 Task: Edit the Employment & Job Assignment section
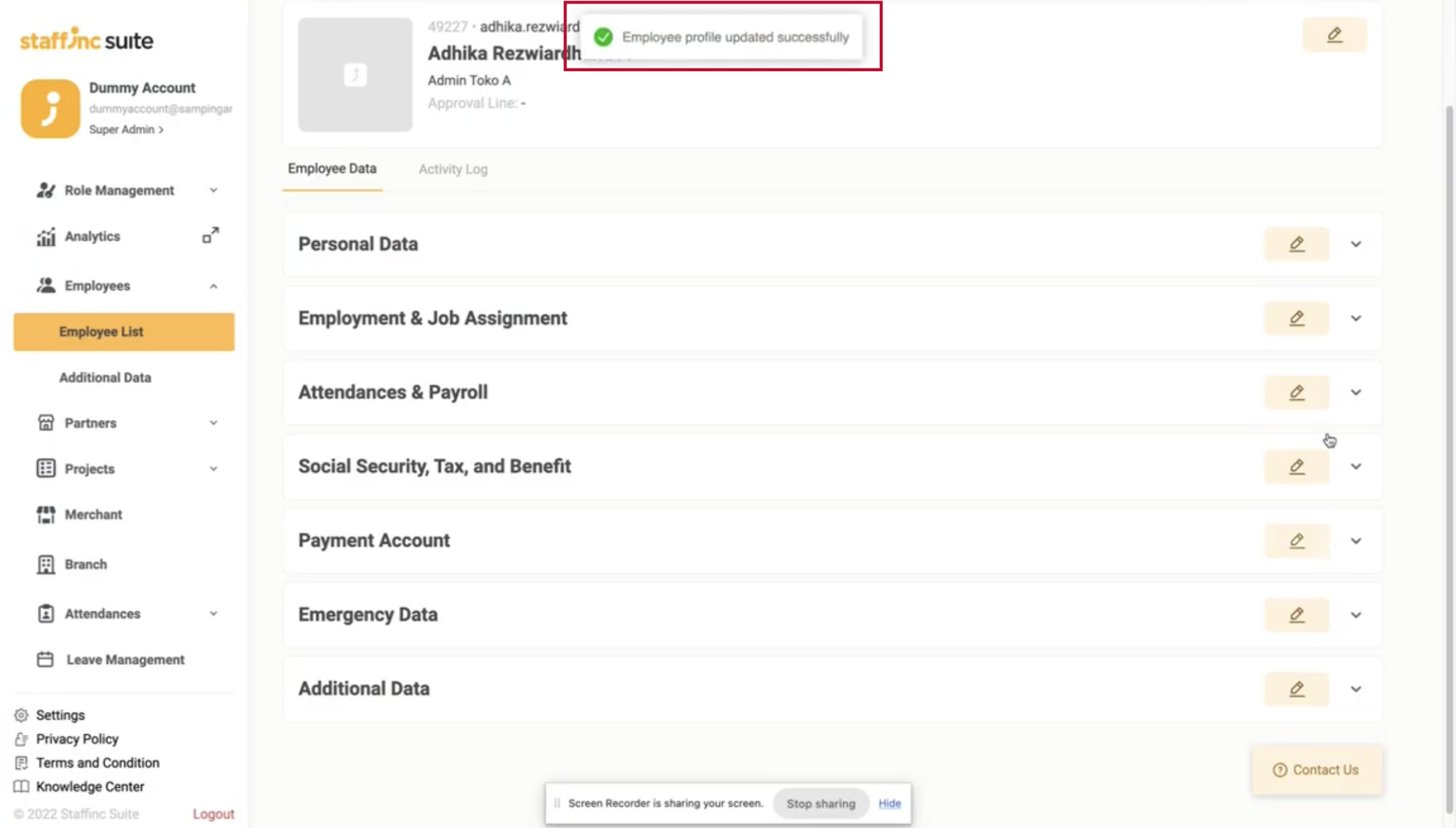(1297, 318)
